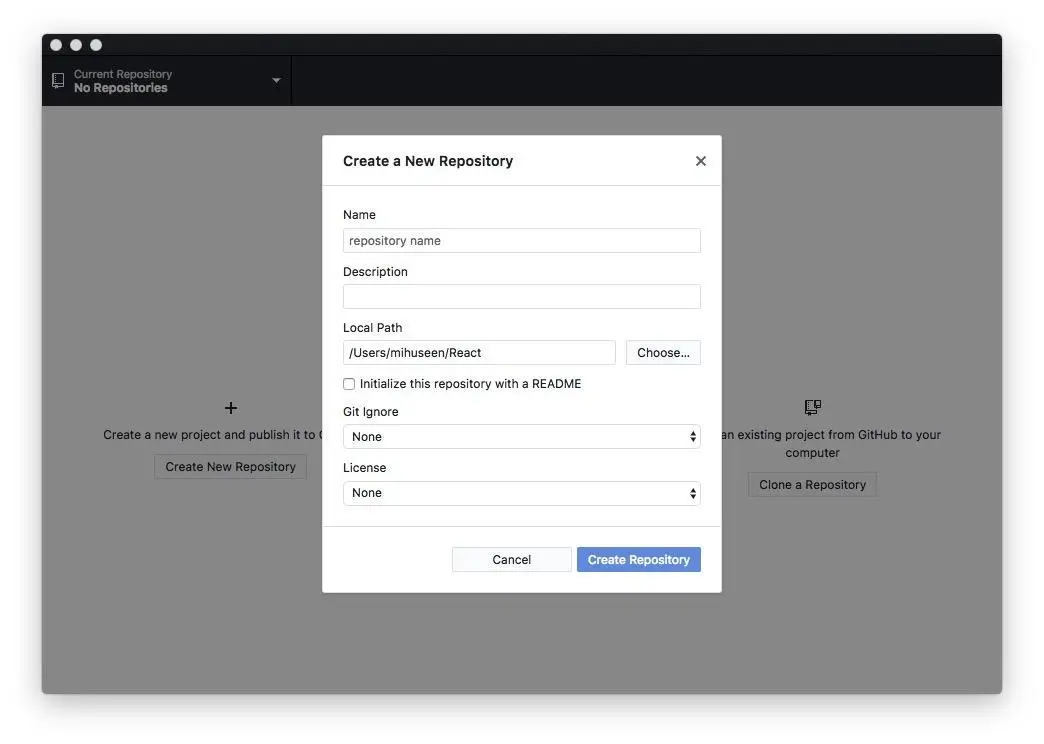Click the "No Repositories" text
The height and width of the screenshot is (744, 1044).
click(x=121, y=88)
